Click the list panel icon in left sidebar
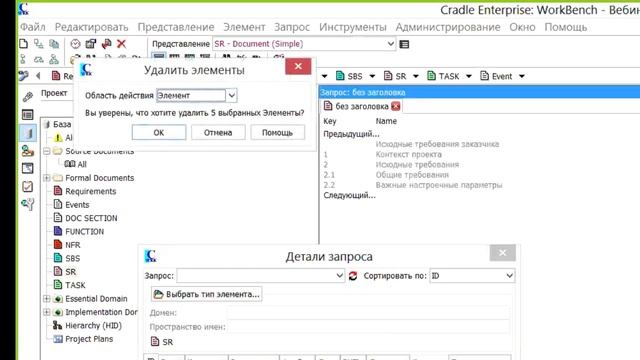The width and height of the screenshot is (640, 360). pos(28,115)
